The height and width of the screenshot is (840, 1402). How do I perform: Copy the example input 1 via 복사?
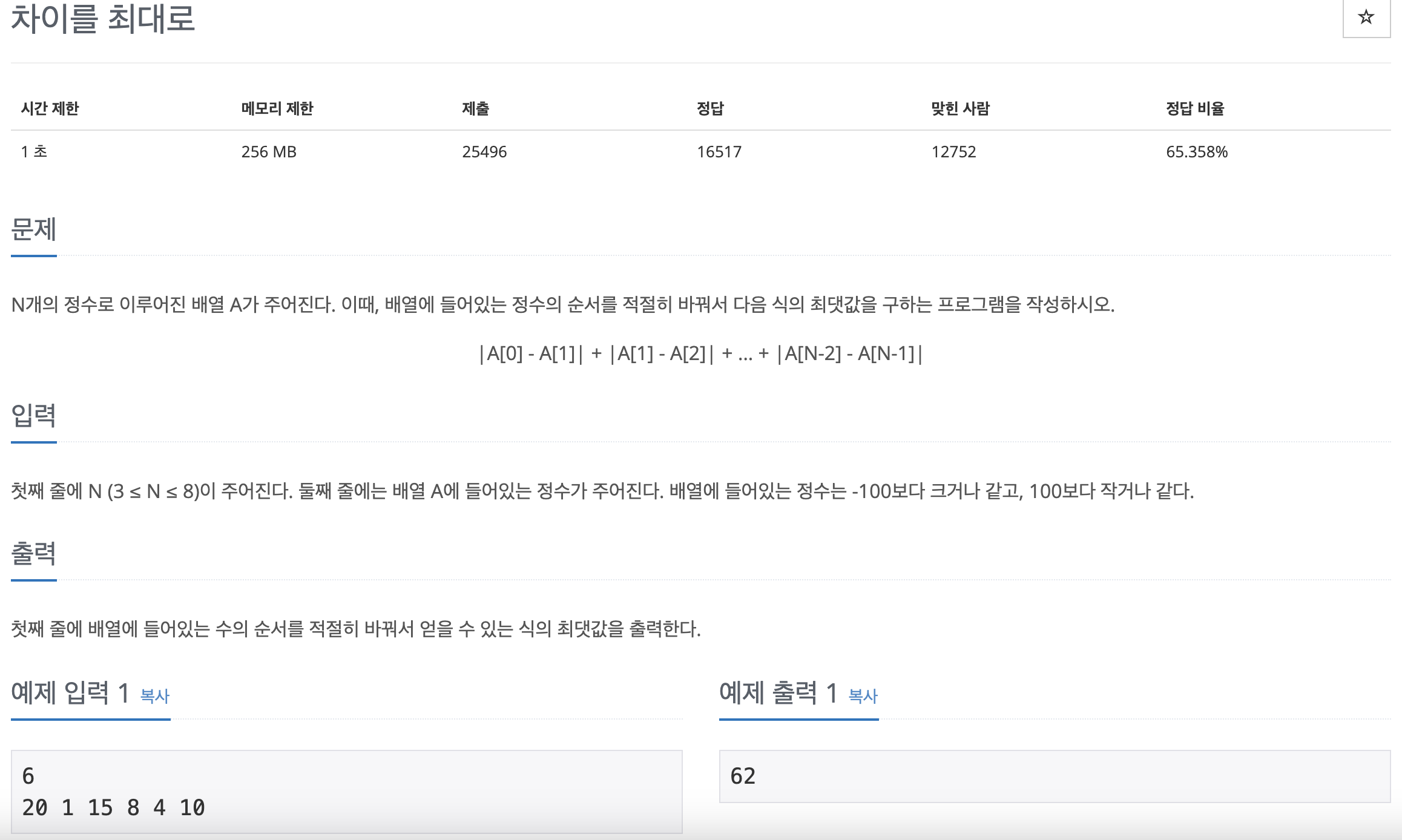(155, 696)
